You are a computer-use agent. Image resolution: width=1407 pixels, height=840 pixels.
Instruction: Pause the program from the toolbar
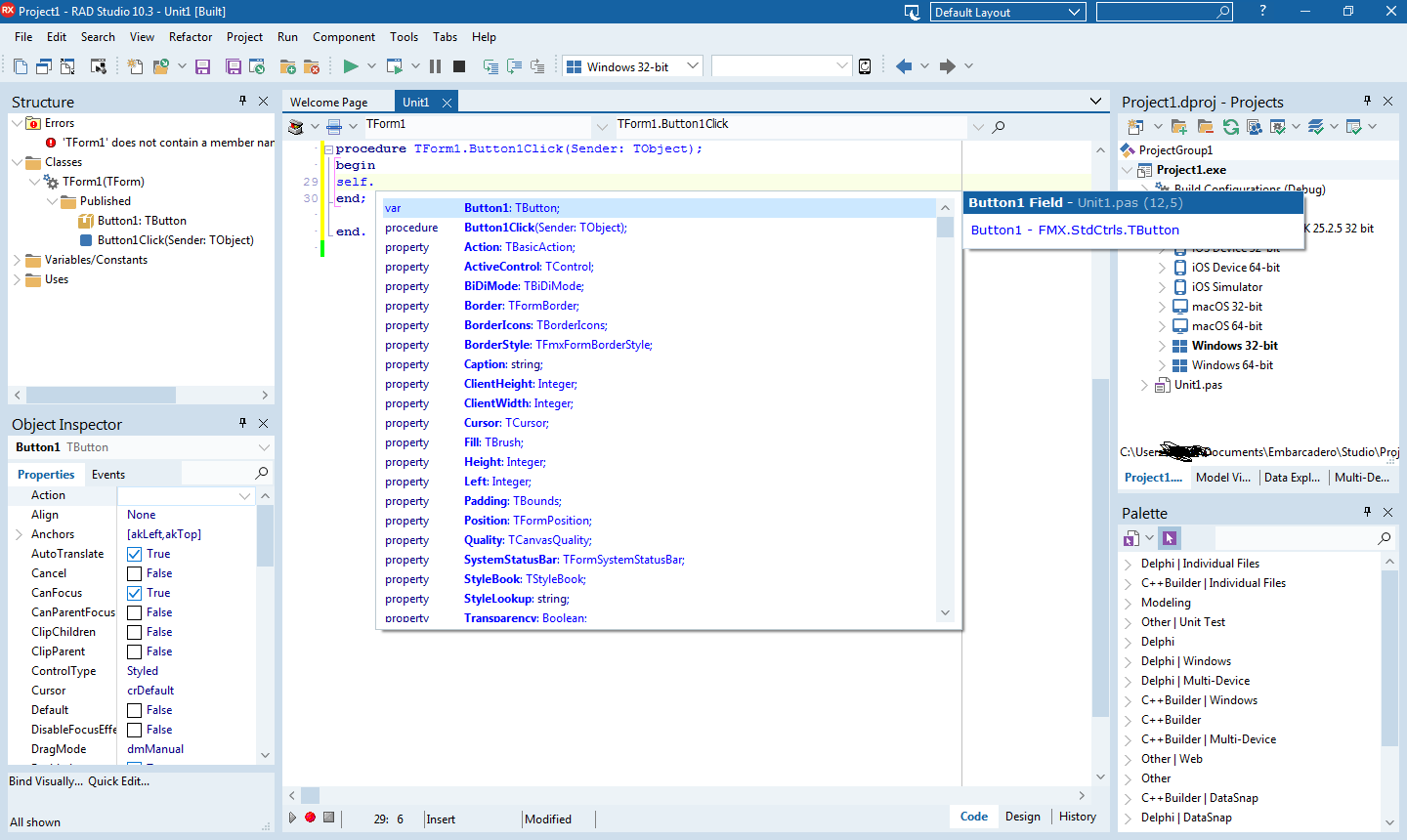(x=435, y=66)
